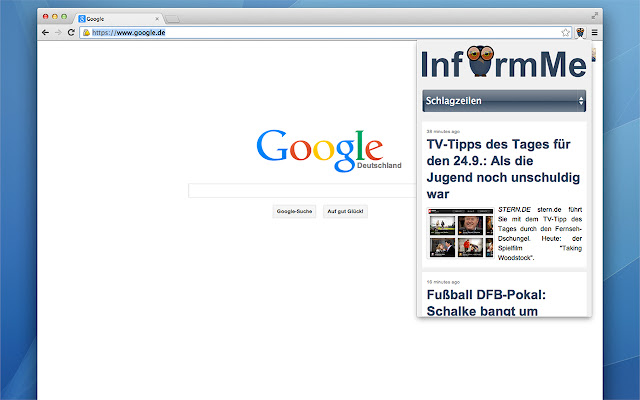This screenshot has width=640, height=400.
Task: Select the Google browser tab
Action: (x=118, y=19)
